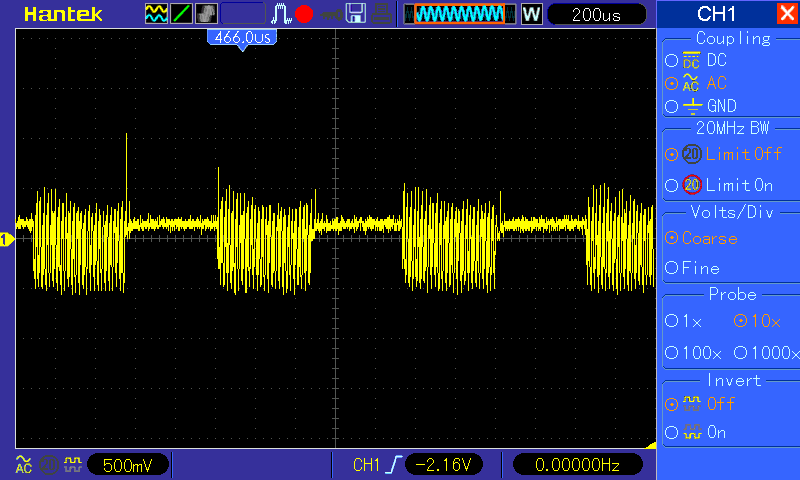The height and width of the screenshot is (480, 800).
Task: Turn Invert Off
Action: pyautogui.click(x=699, y=404)
